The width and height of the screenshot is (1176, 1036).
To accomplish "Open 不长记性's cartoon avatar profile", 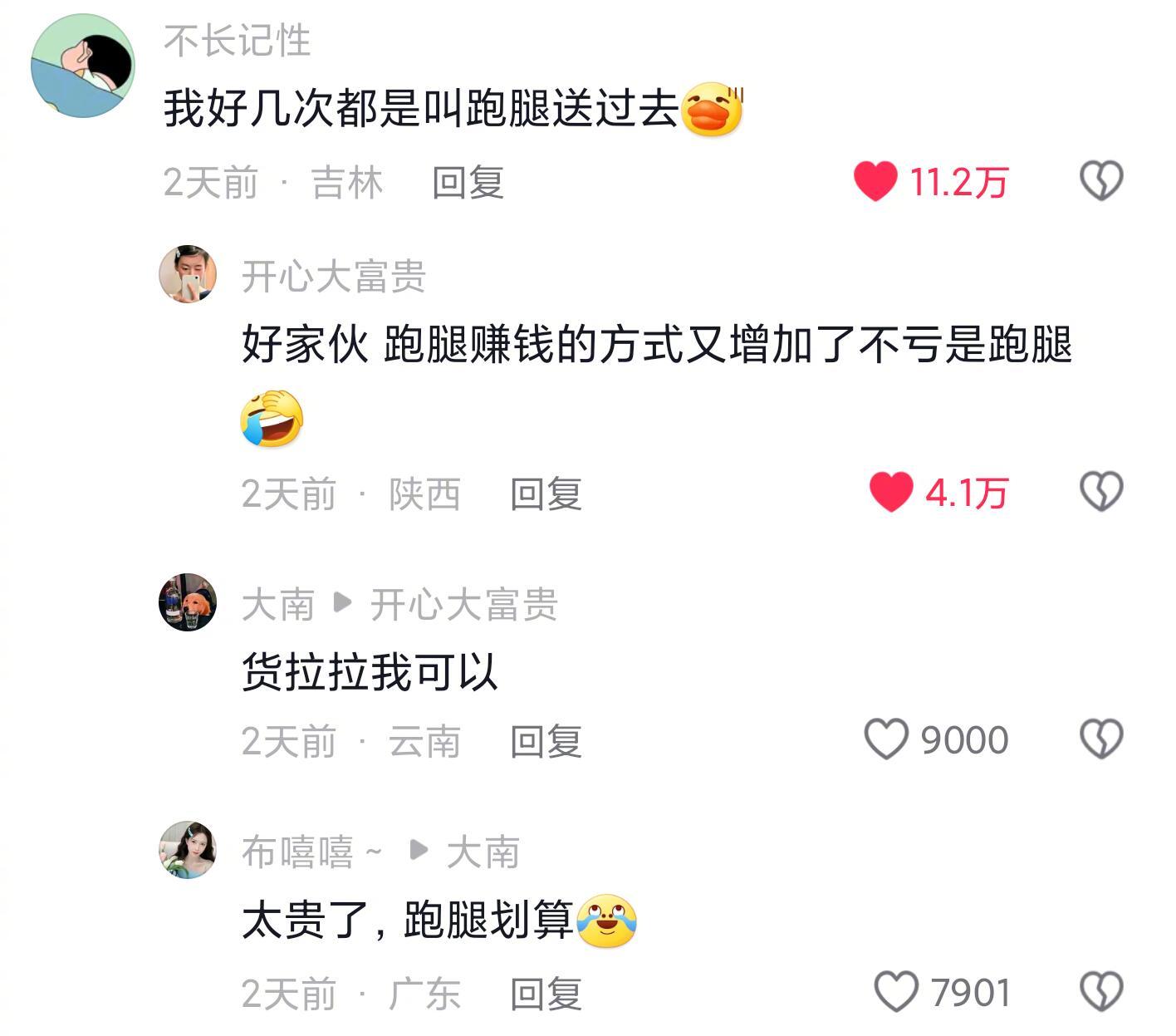I will click(83, 66).
